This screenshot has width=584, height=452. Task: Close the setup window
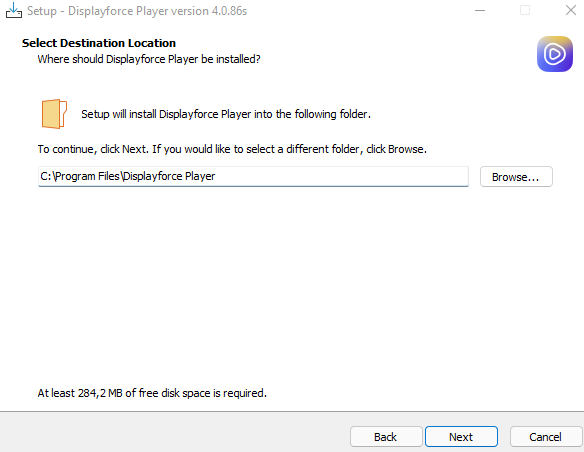point(571,10)
